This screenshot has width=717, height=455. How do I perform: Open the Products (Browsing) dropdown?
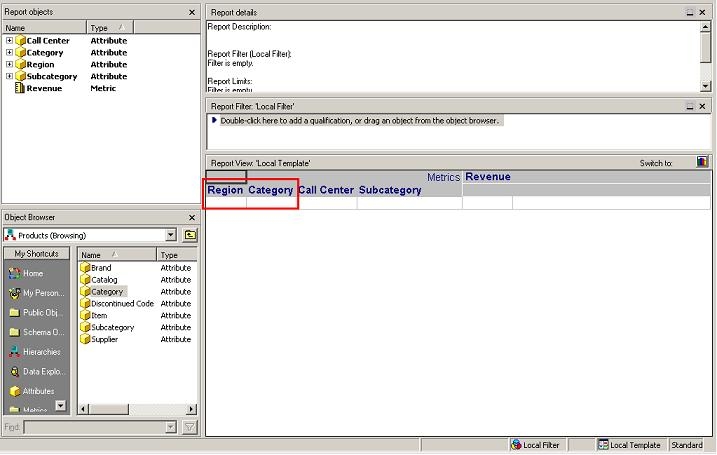click(x=171, y=235)
